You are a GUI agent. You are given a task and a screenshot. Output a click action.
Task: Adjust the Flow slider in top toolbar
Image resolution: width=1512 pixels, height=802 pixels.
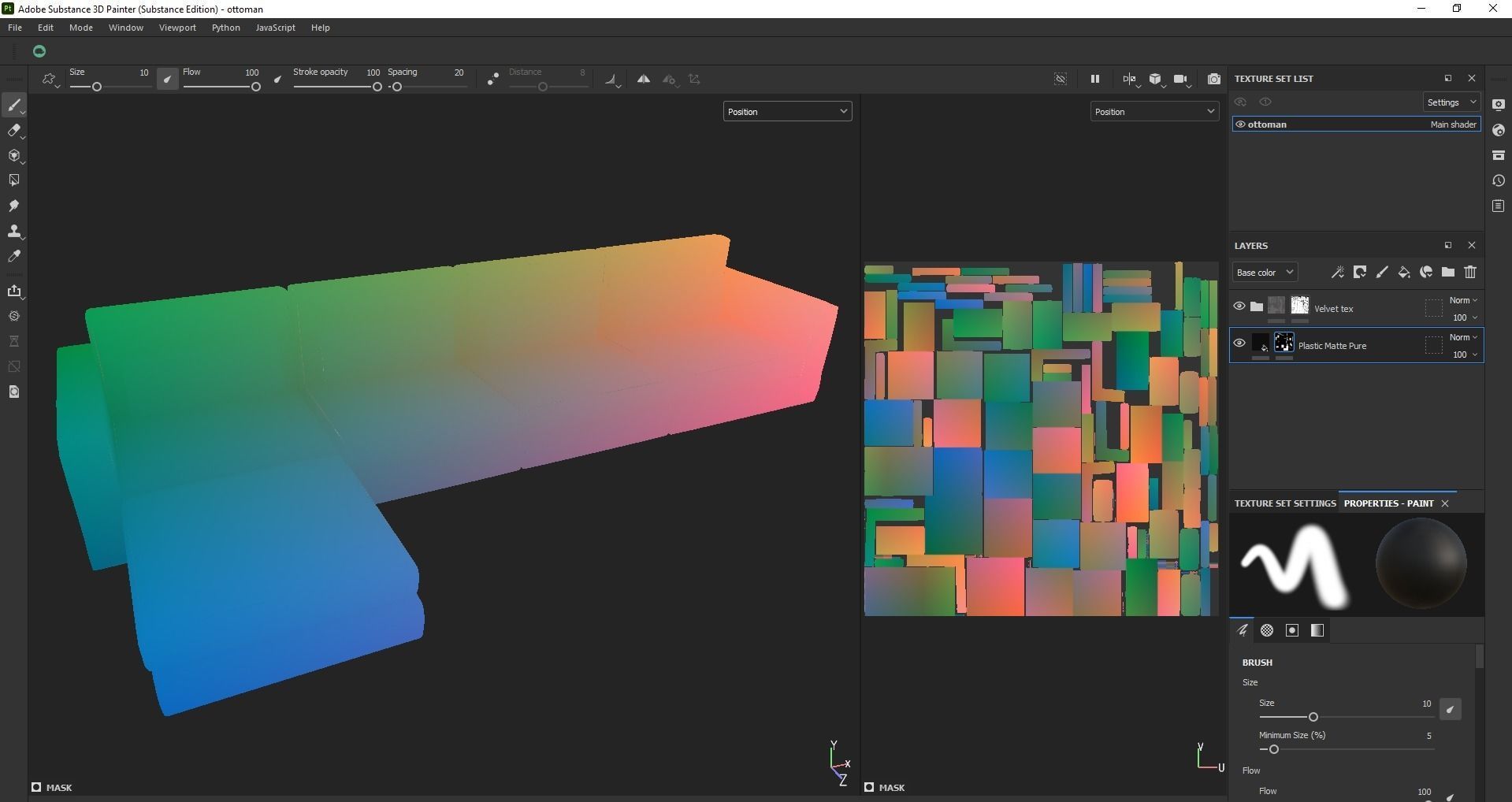coord(221,87)
